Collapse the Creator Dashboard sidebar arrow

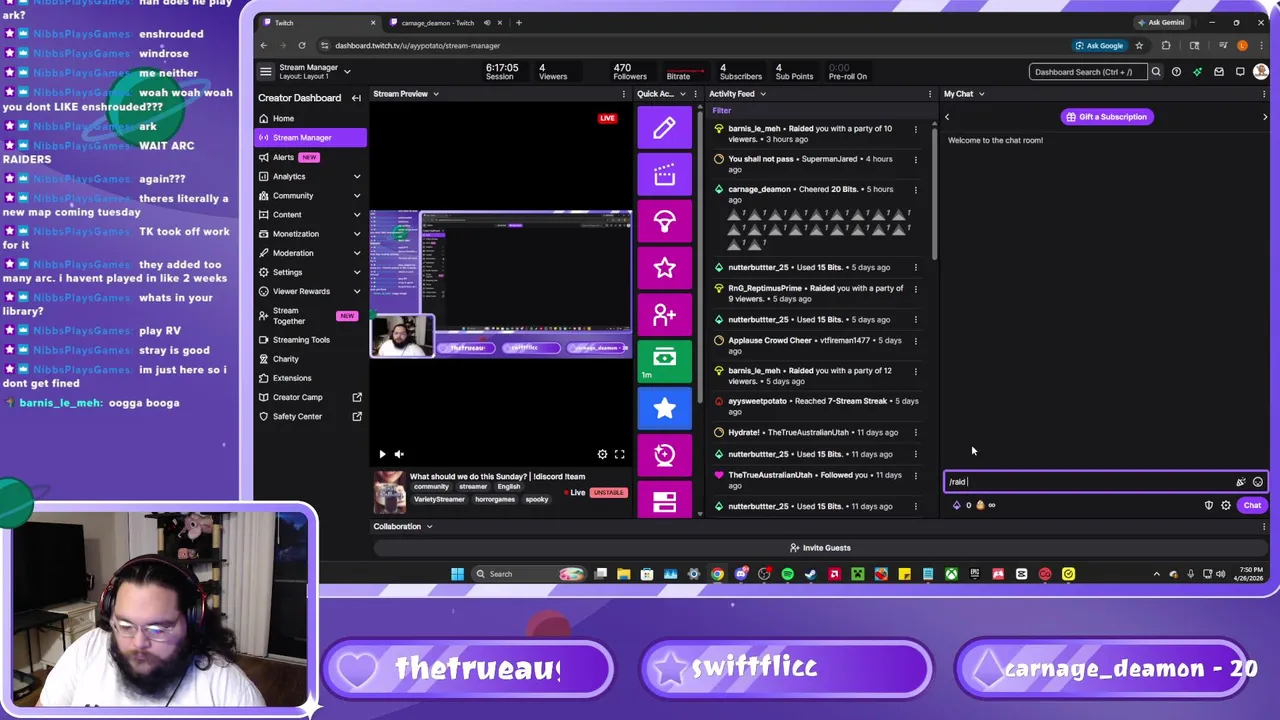(356, 98)
